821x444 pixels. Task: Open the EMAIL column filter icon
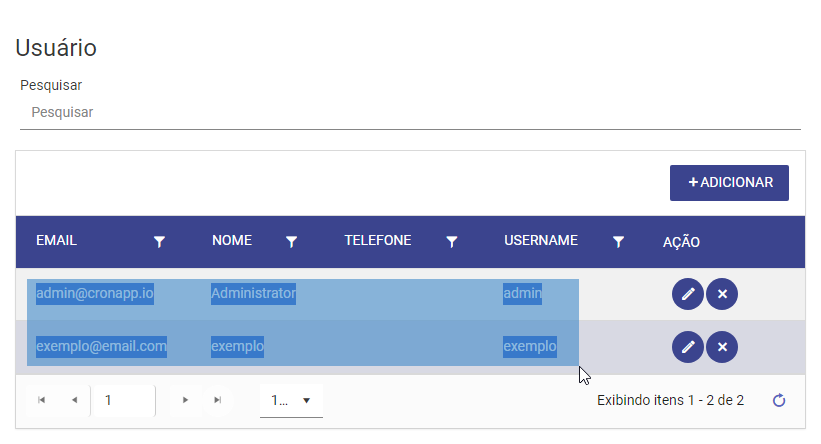click(x=159, y=241)
